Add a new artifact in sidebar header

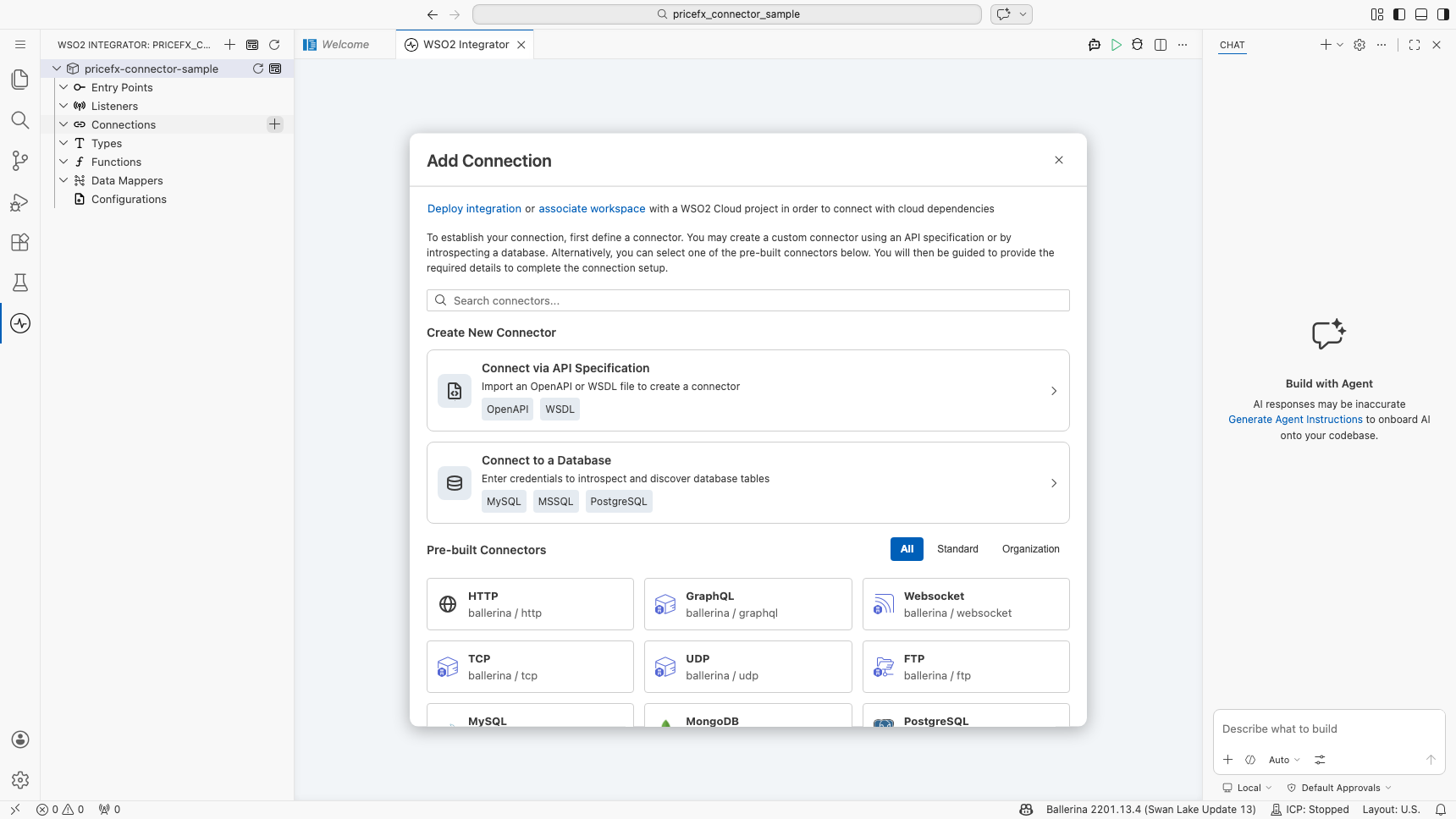pyautogui.click(x=229, y=45)
